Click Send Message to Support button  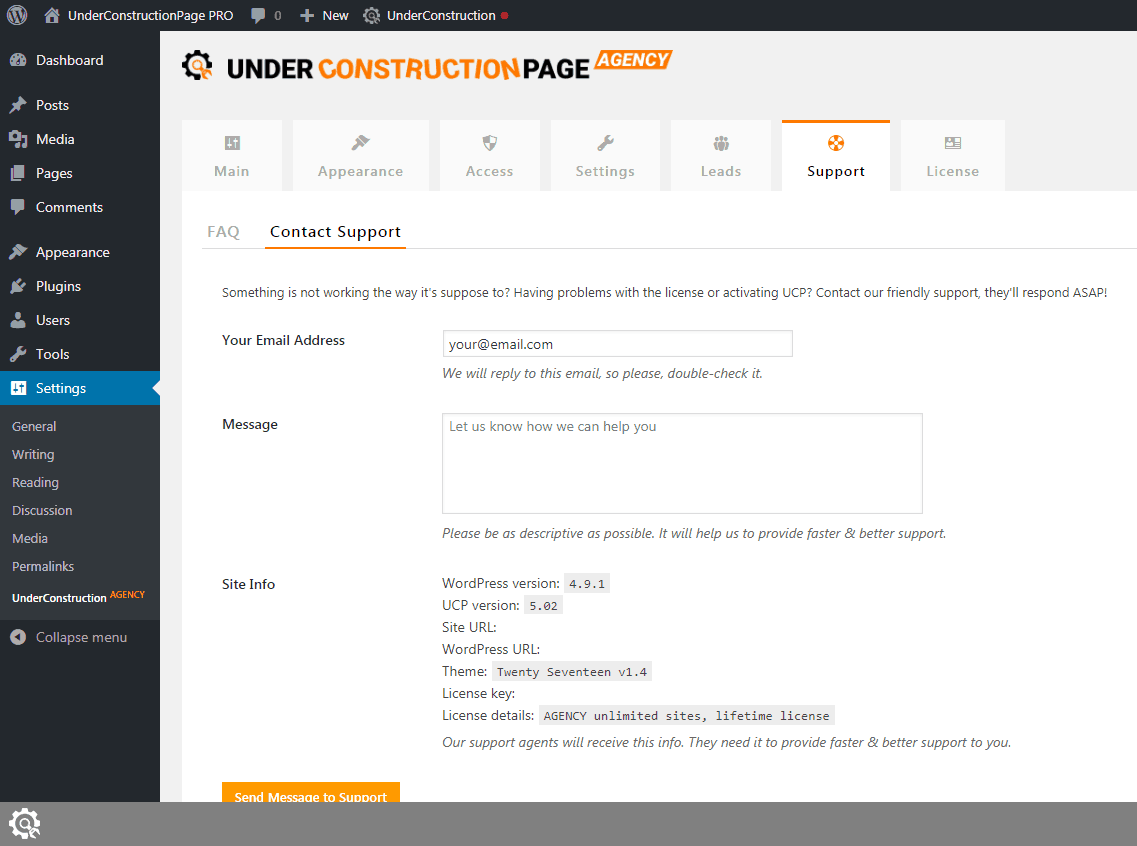pyautogui.click(x=310, y=792)
